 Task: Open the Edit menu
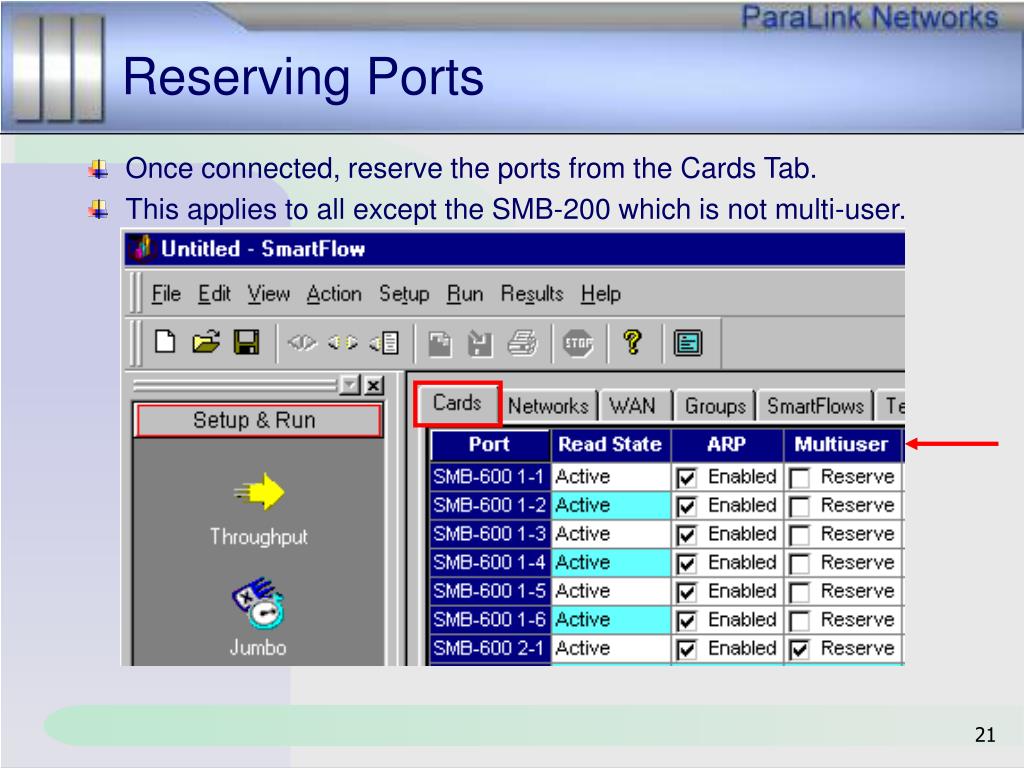[214, 294]
